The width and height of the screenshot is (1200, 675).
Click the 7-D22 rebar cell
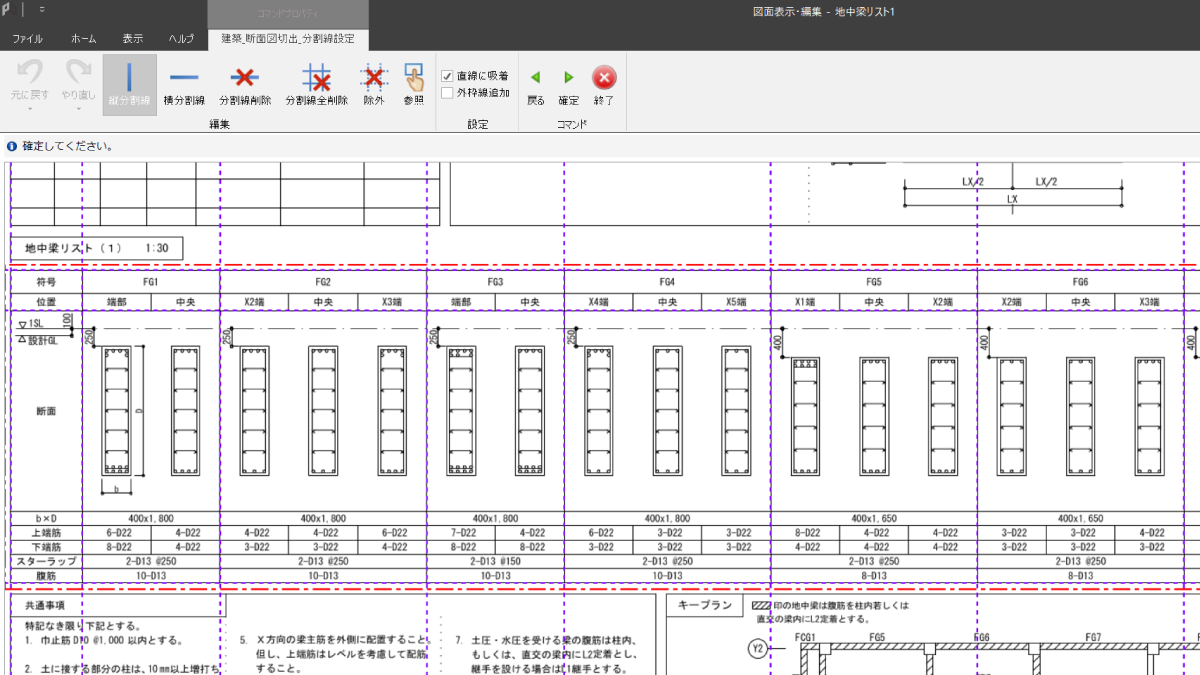click(461, 533)
